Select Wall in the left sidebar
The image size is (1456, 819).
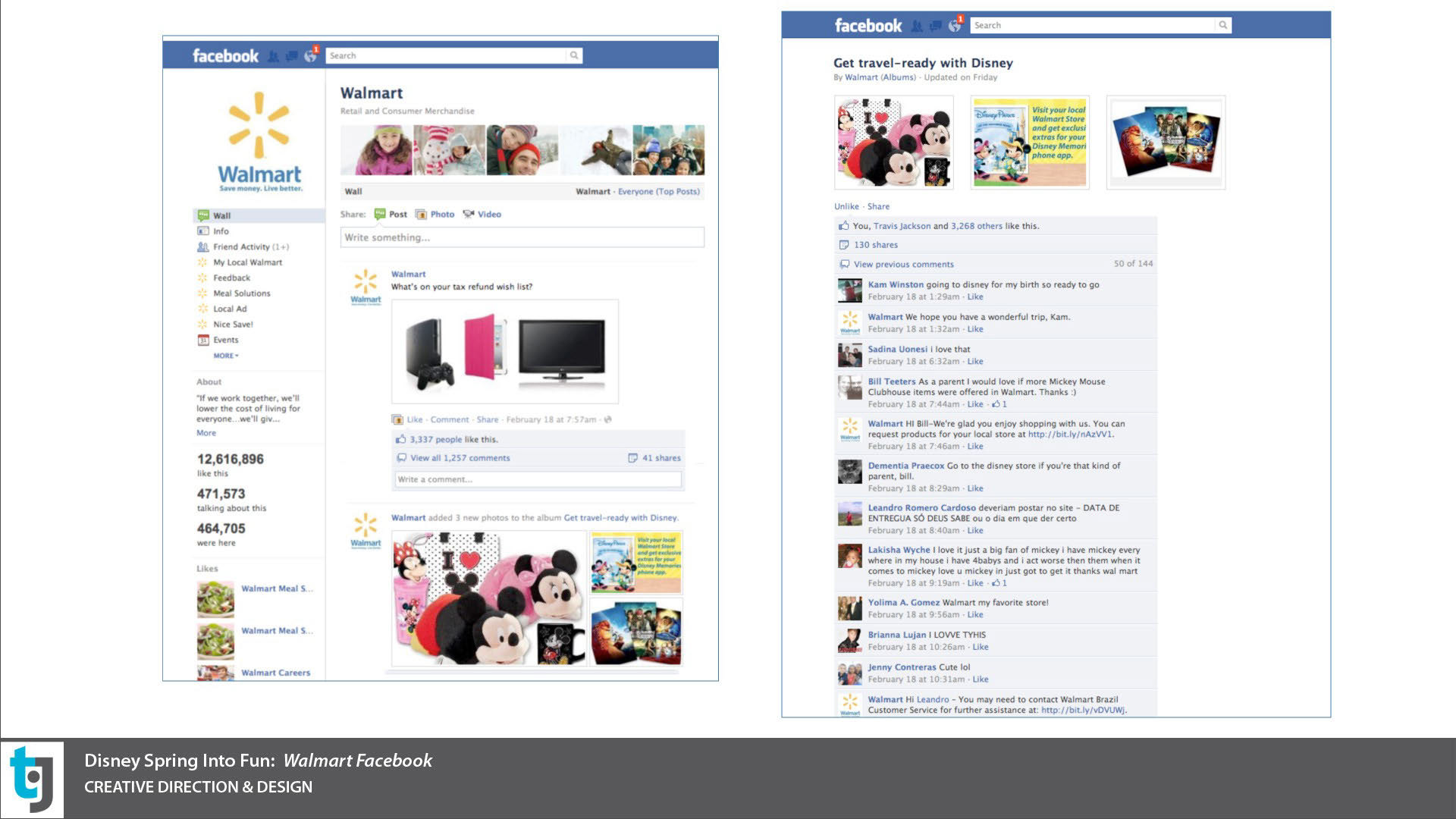tap(259, 215)
